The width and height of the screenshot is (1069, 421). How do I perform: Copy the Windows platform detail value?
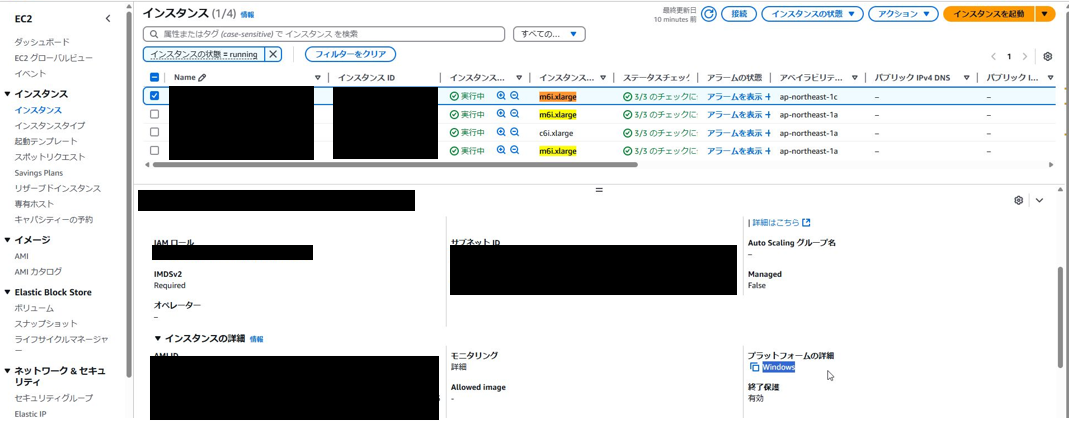pos(754,367)
